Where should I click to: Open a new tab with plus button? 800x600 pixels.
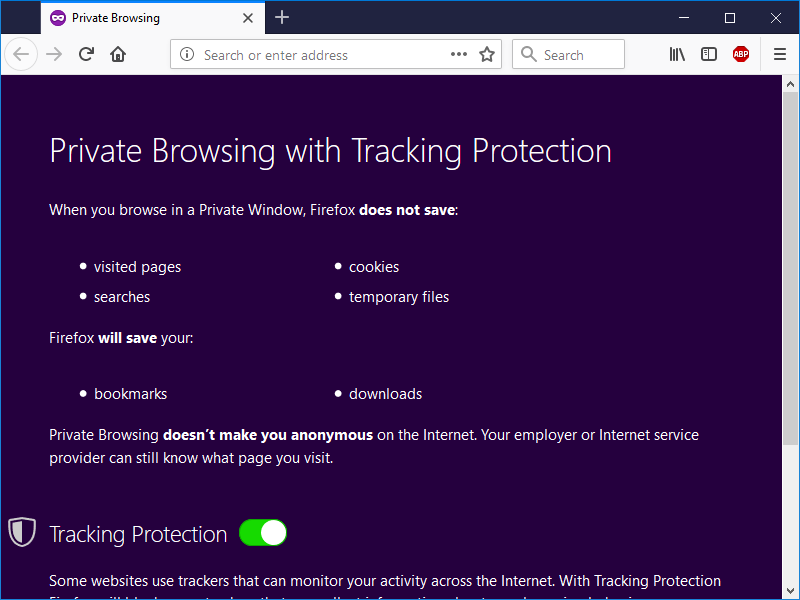282,17
